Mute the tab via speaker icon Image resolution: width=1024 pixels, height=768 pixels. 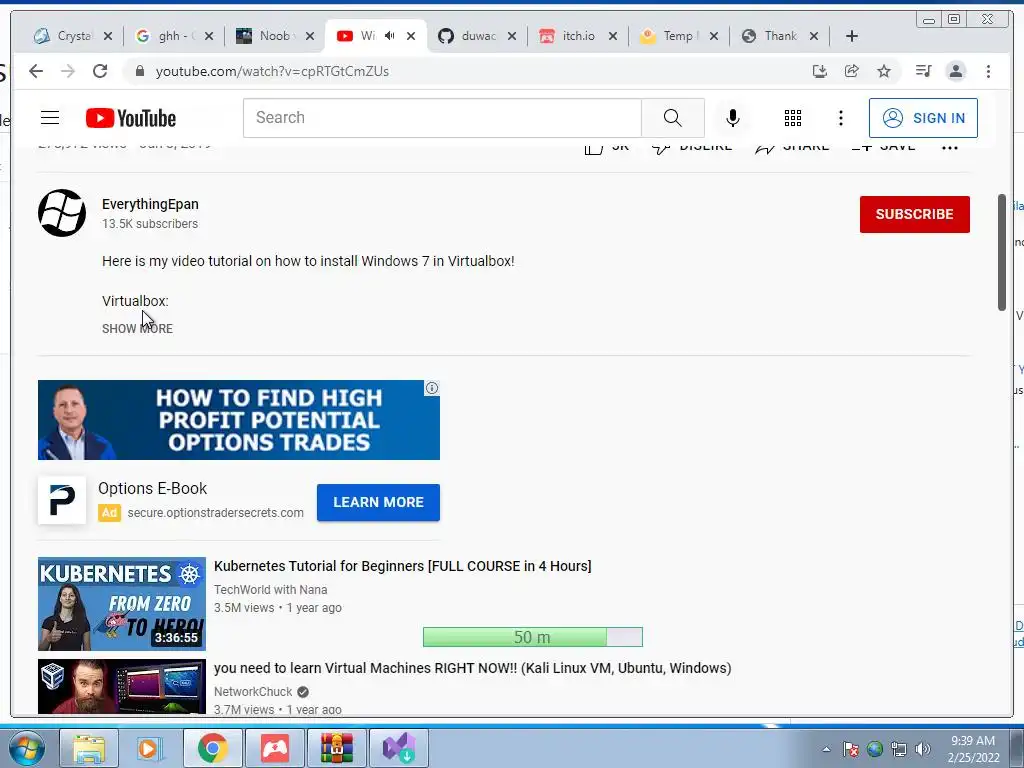(x=390, y=36)
